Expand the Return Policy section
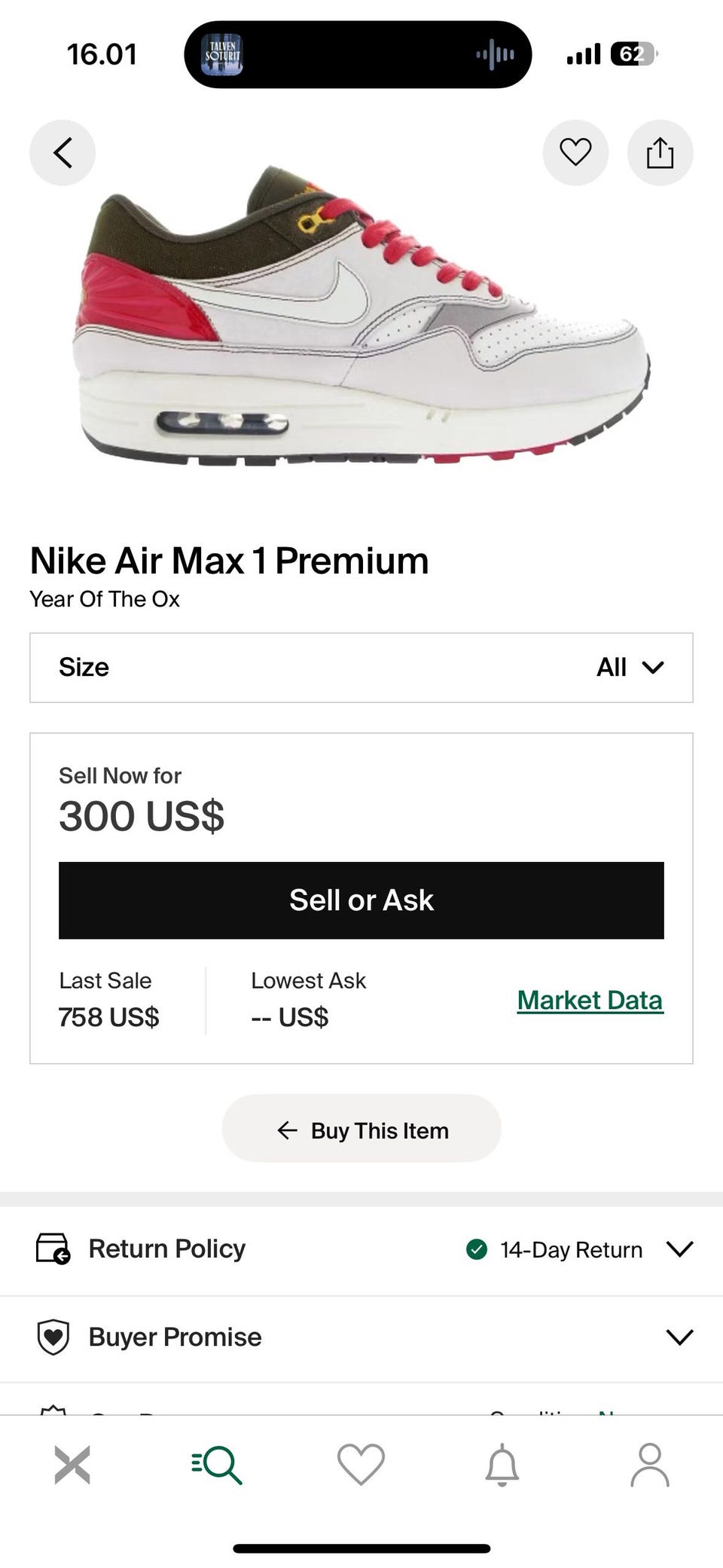The height and width of the screenshot is (1568, 723). click(679, 1249)
